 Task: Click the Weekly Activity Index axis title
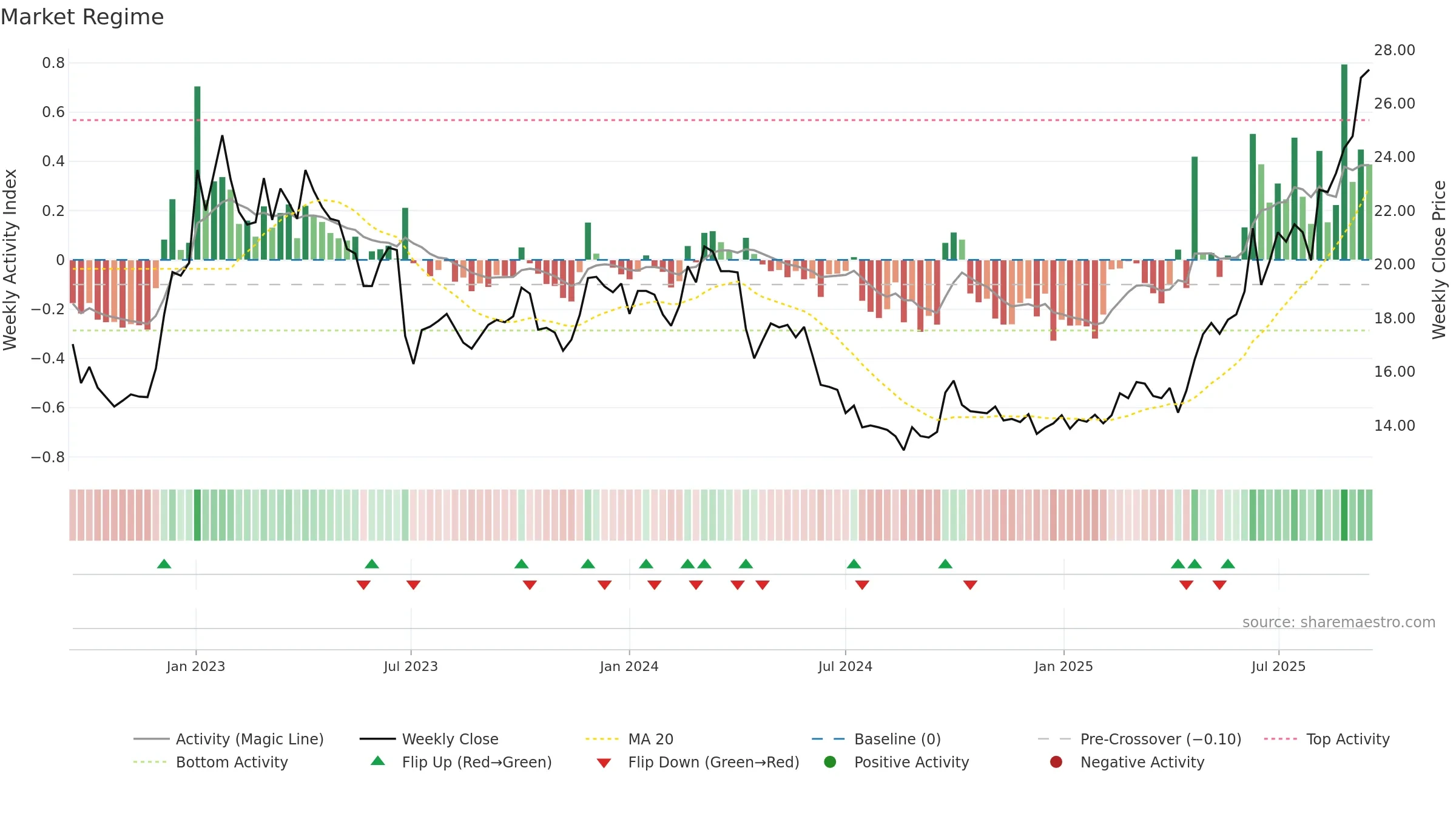click(x=10, y=260)
